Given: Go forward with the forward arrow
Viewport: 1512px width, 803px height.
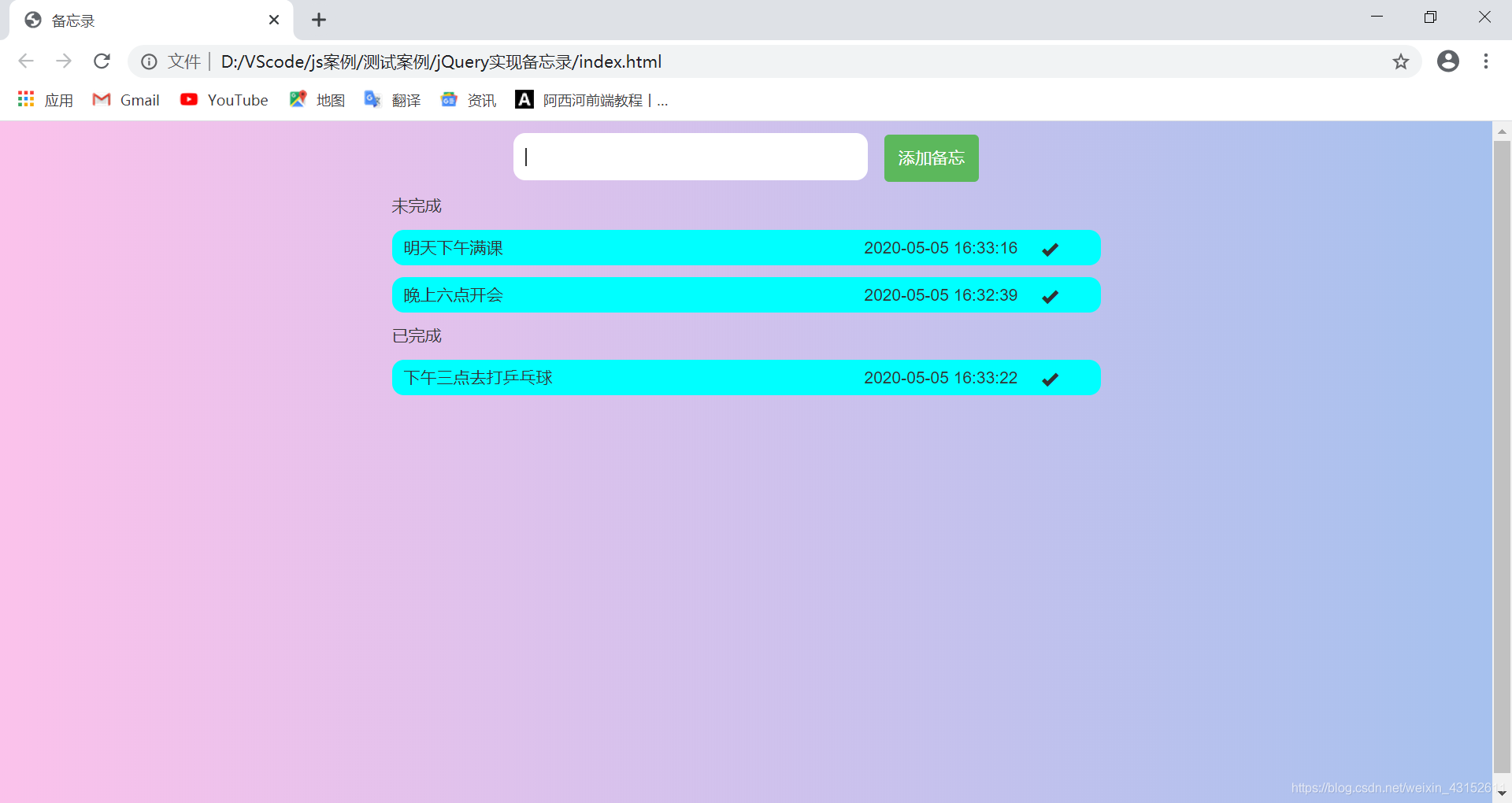Looking at the screenshot, I should click(64, 61).
